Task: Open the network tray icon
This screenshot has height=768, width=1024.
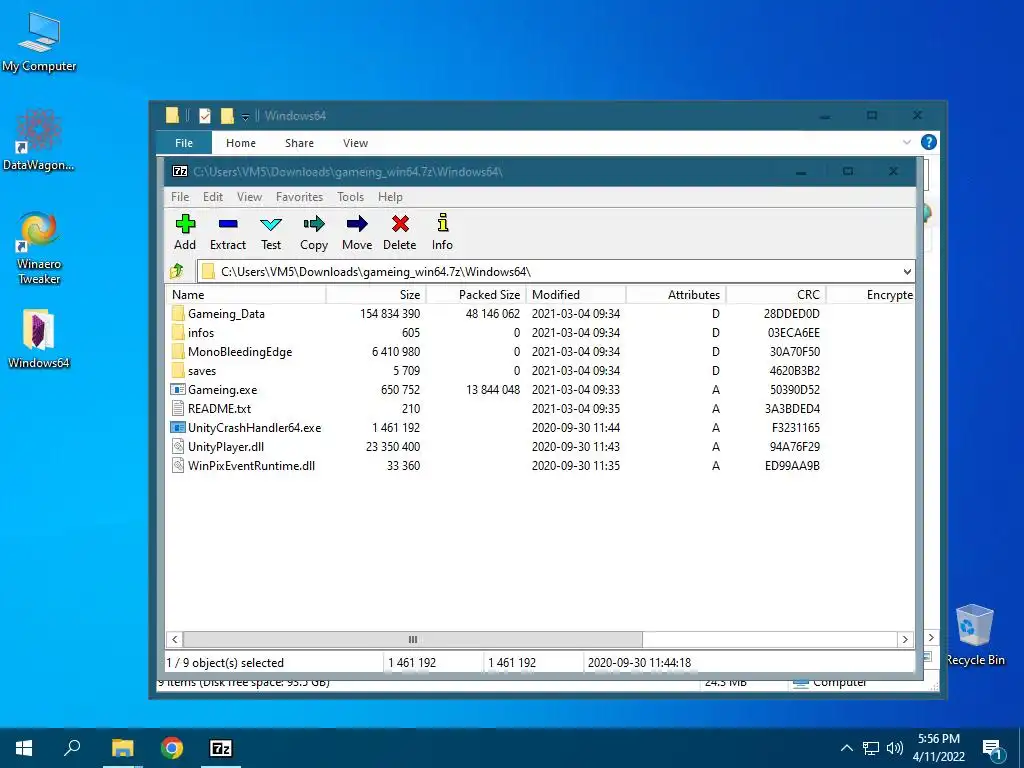Action: click(x=871, y=748)
